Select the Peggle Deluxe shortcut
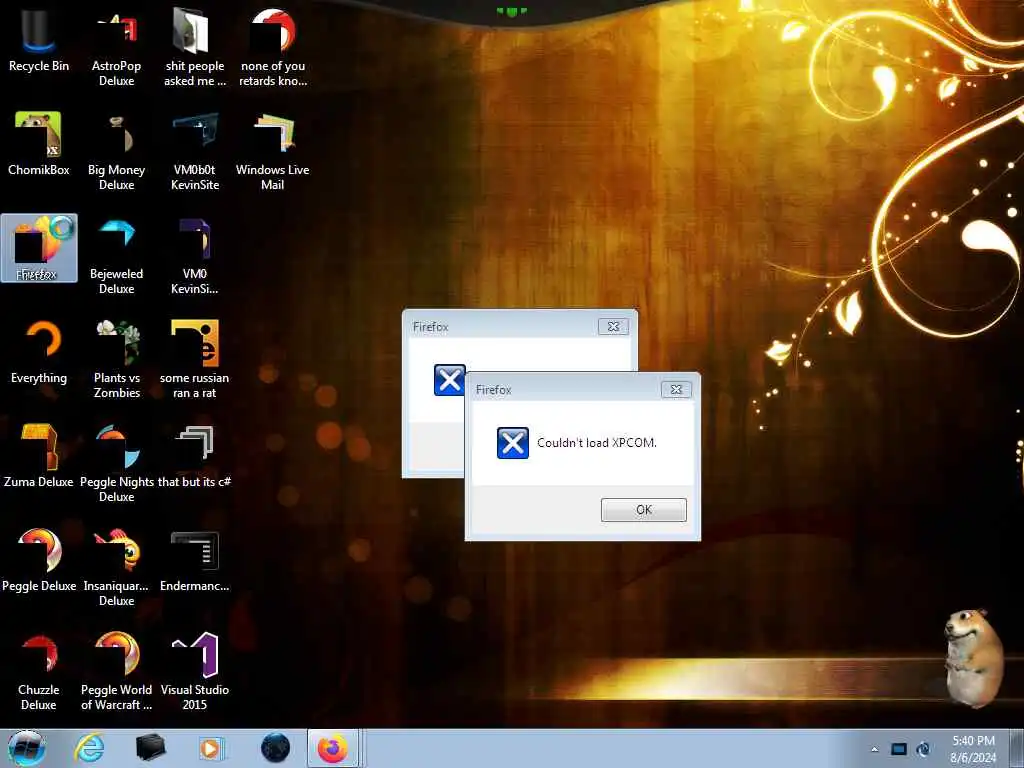Screen dimensions: 1024x768 39,560
